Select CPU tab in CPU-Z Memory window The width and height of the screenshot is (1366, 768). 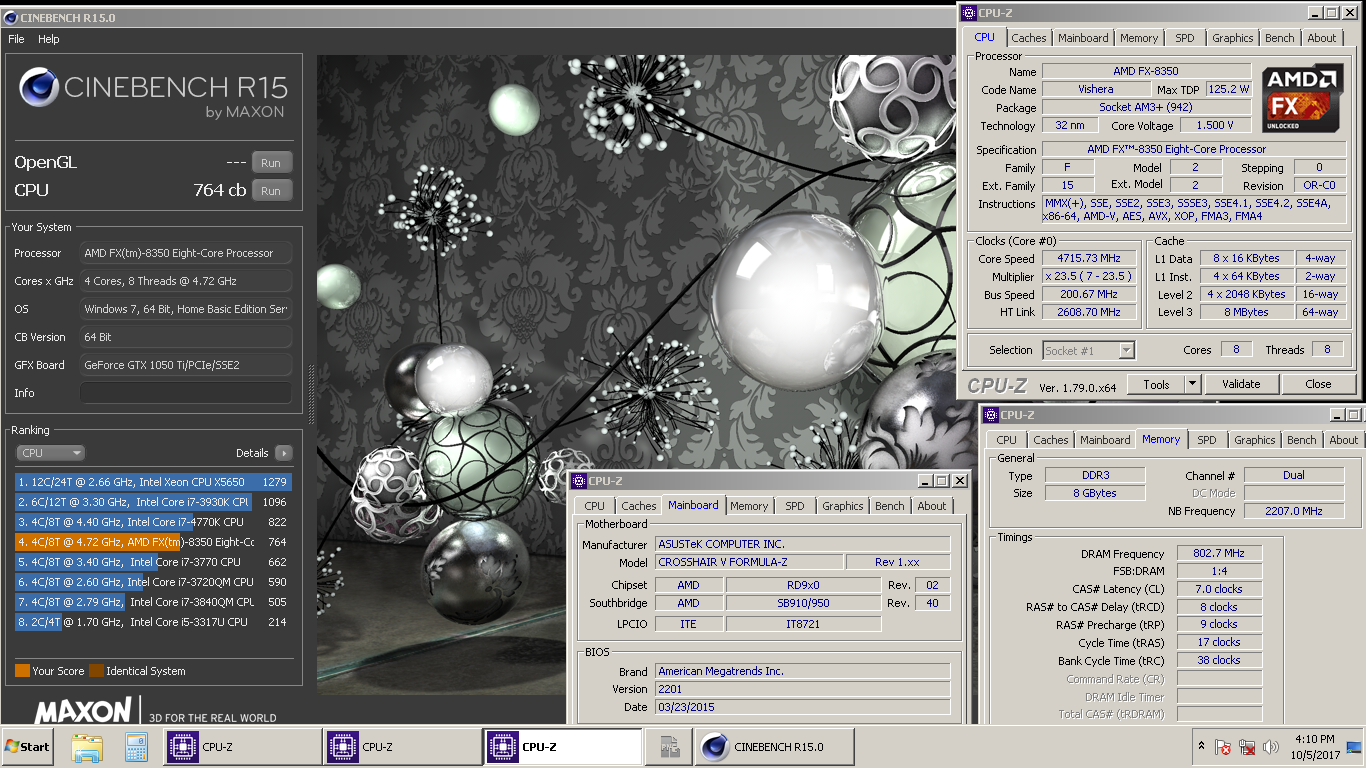[1006, 440]
